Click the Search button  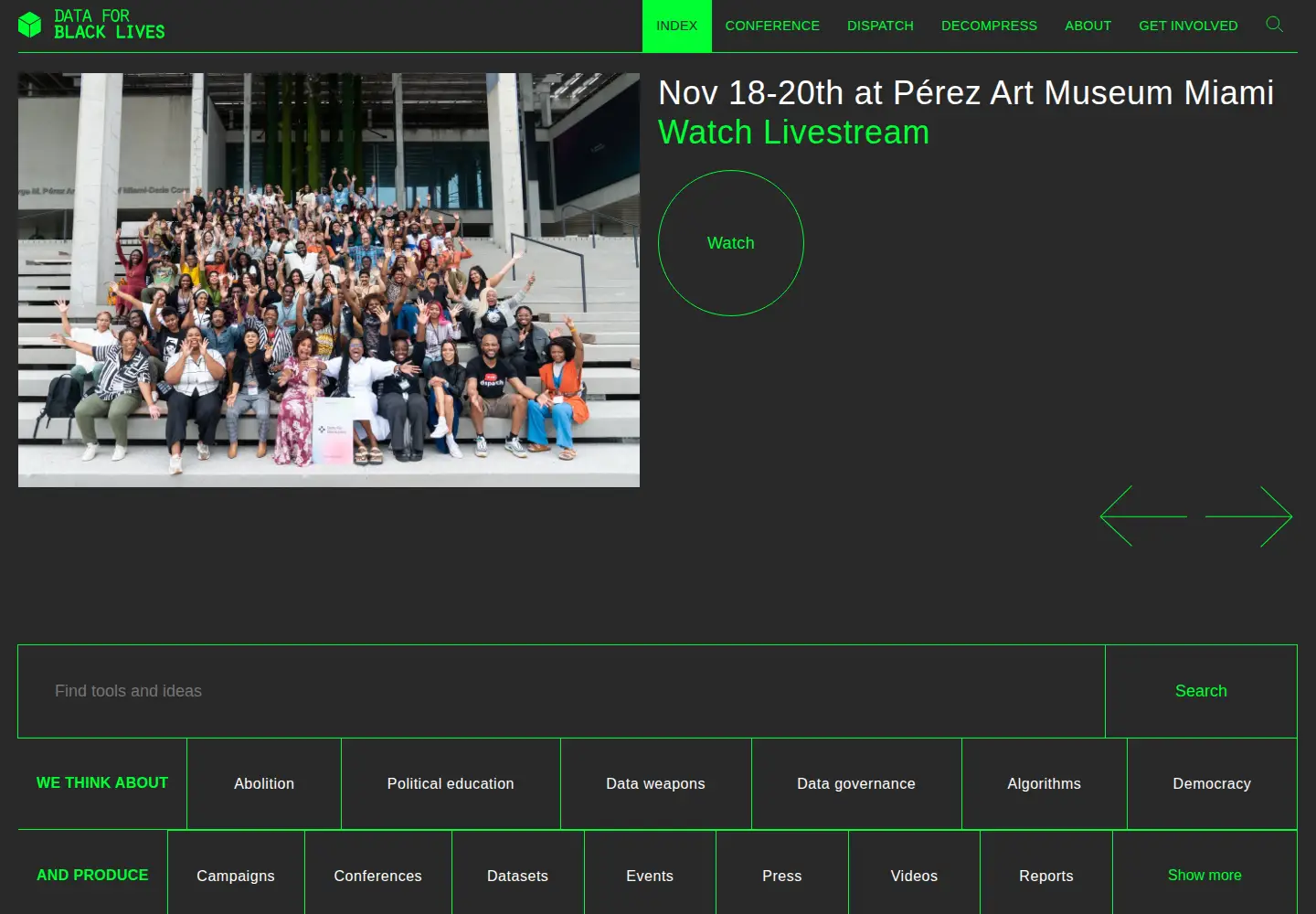tap(1201, 691)
